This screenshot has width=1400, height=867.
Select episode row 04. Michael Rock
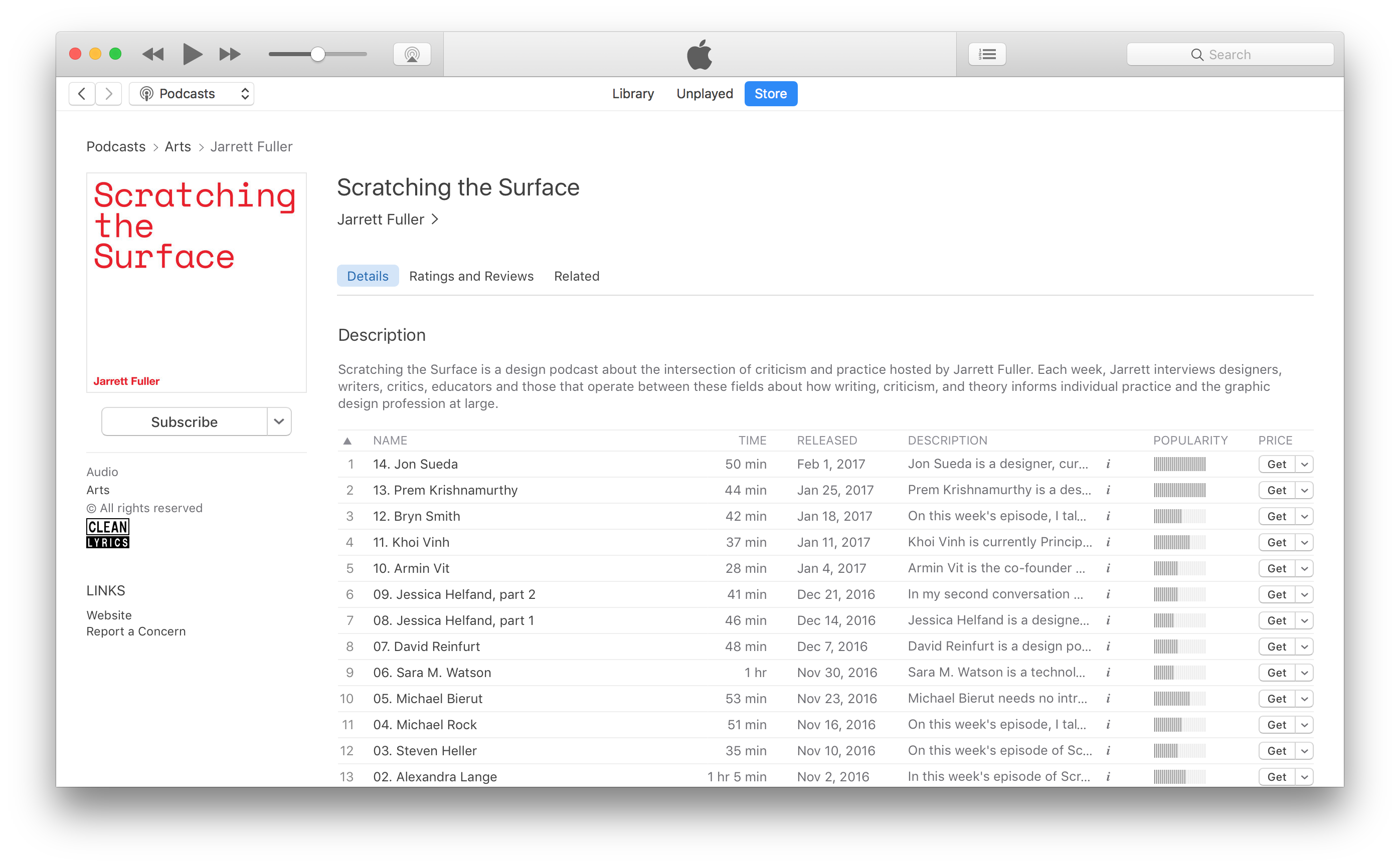click(825, 725)
